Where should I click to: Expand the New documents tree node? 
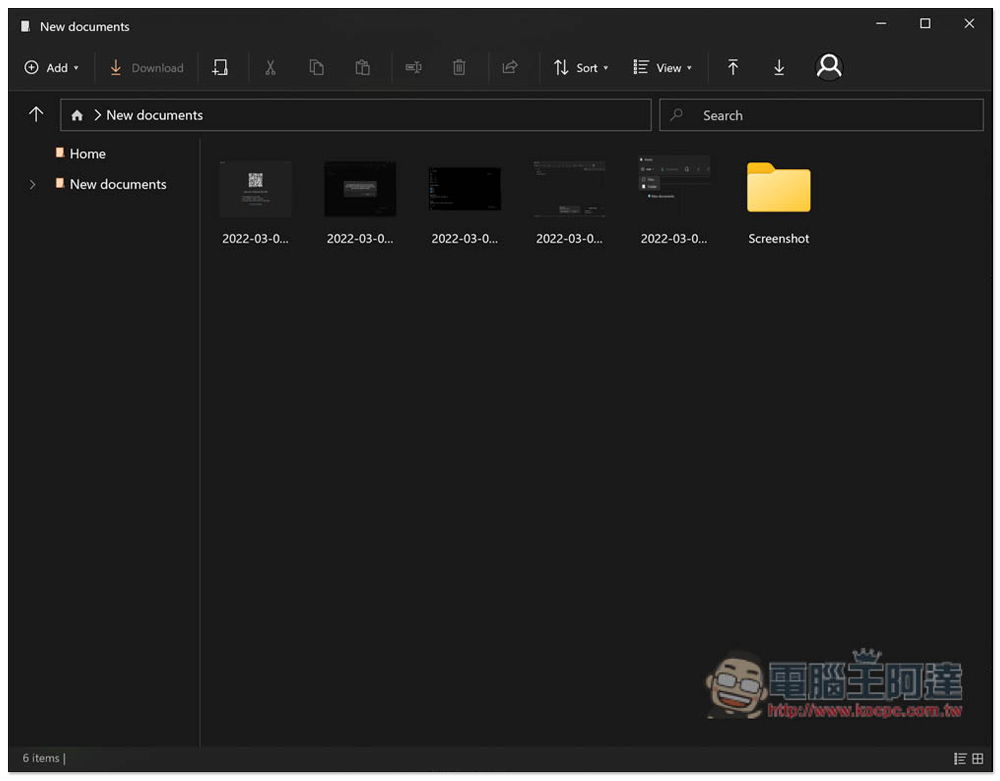coord(33,185)
